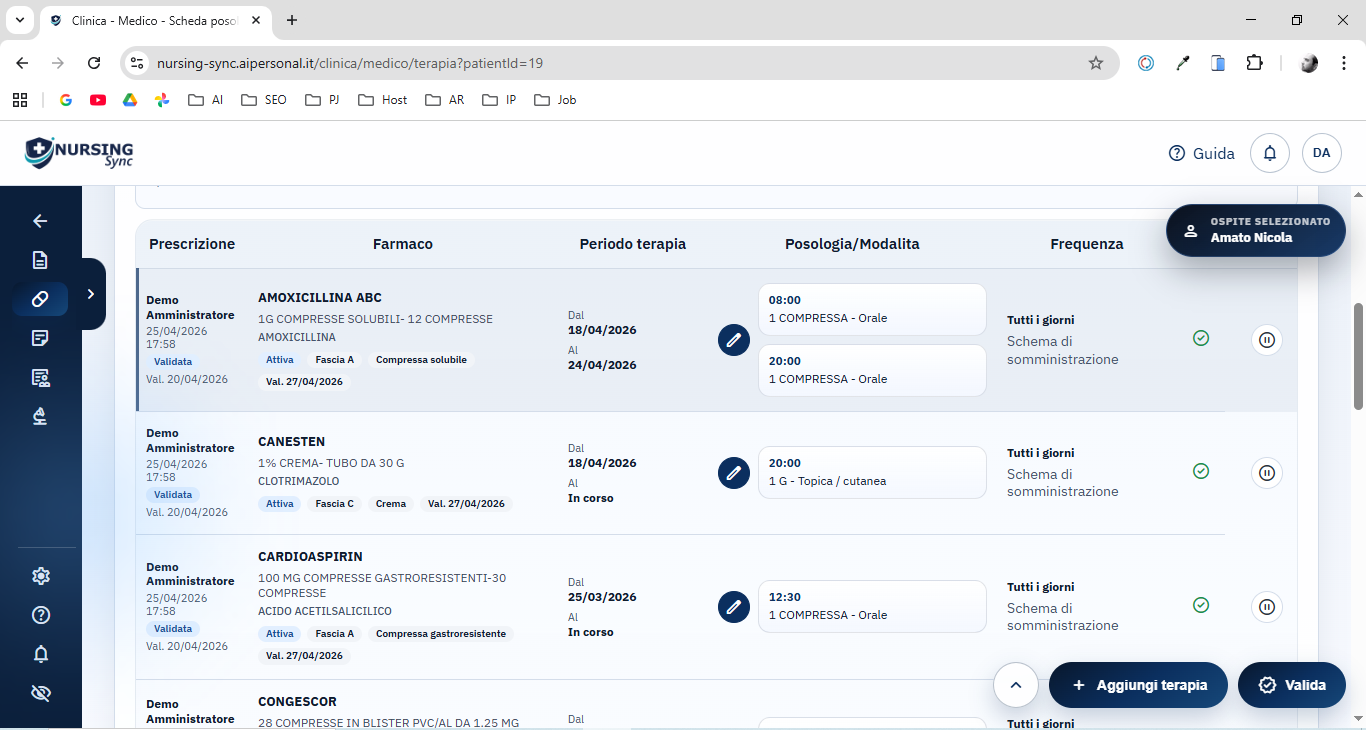1366x730 pixels.
Task: Click the Periodo terapia column header
Action: pos(633,244)
